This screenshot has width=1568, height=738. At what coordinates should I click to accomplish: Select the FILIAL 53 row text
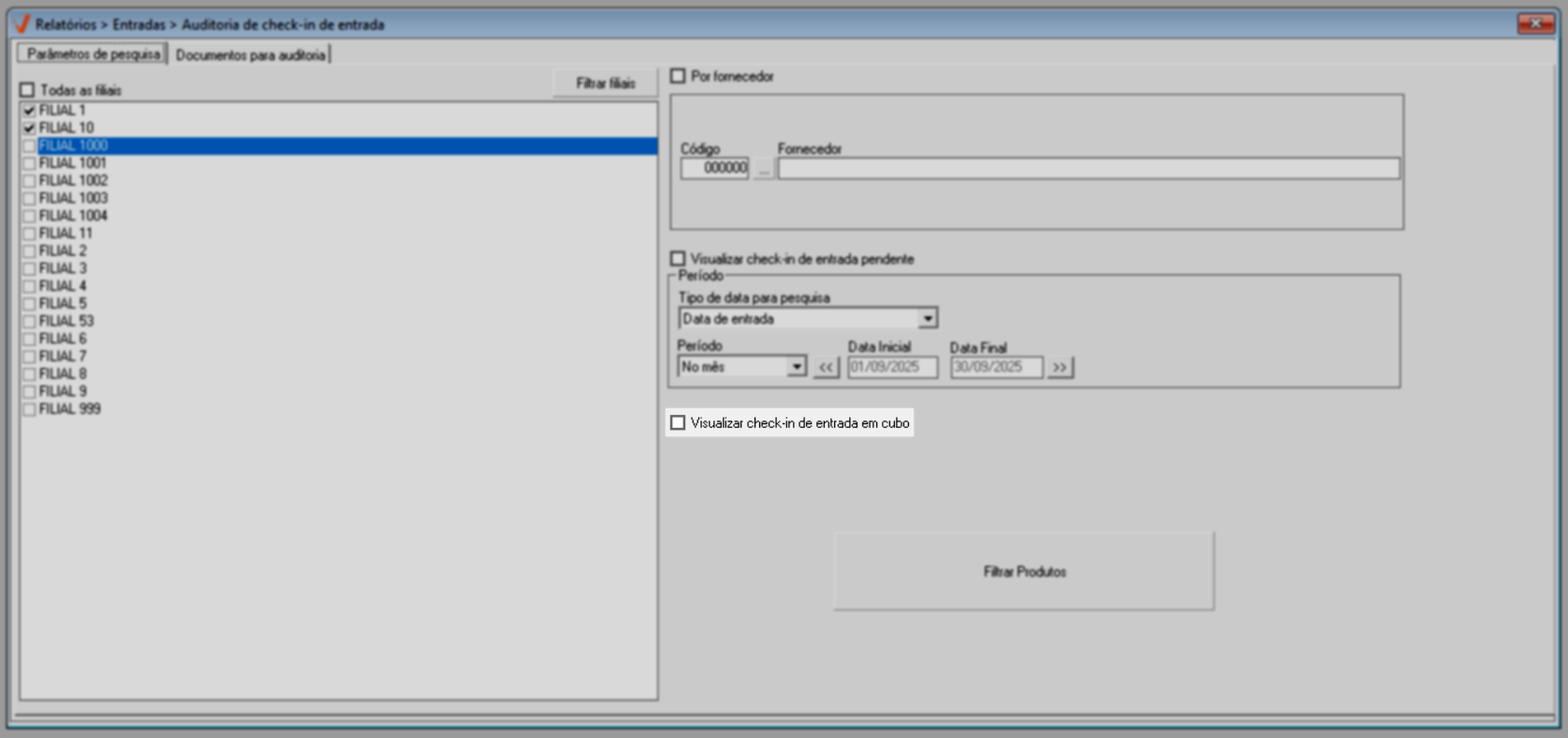tap(66, 321)
